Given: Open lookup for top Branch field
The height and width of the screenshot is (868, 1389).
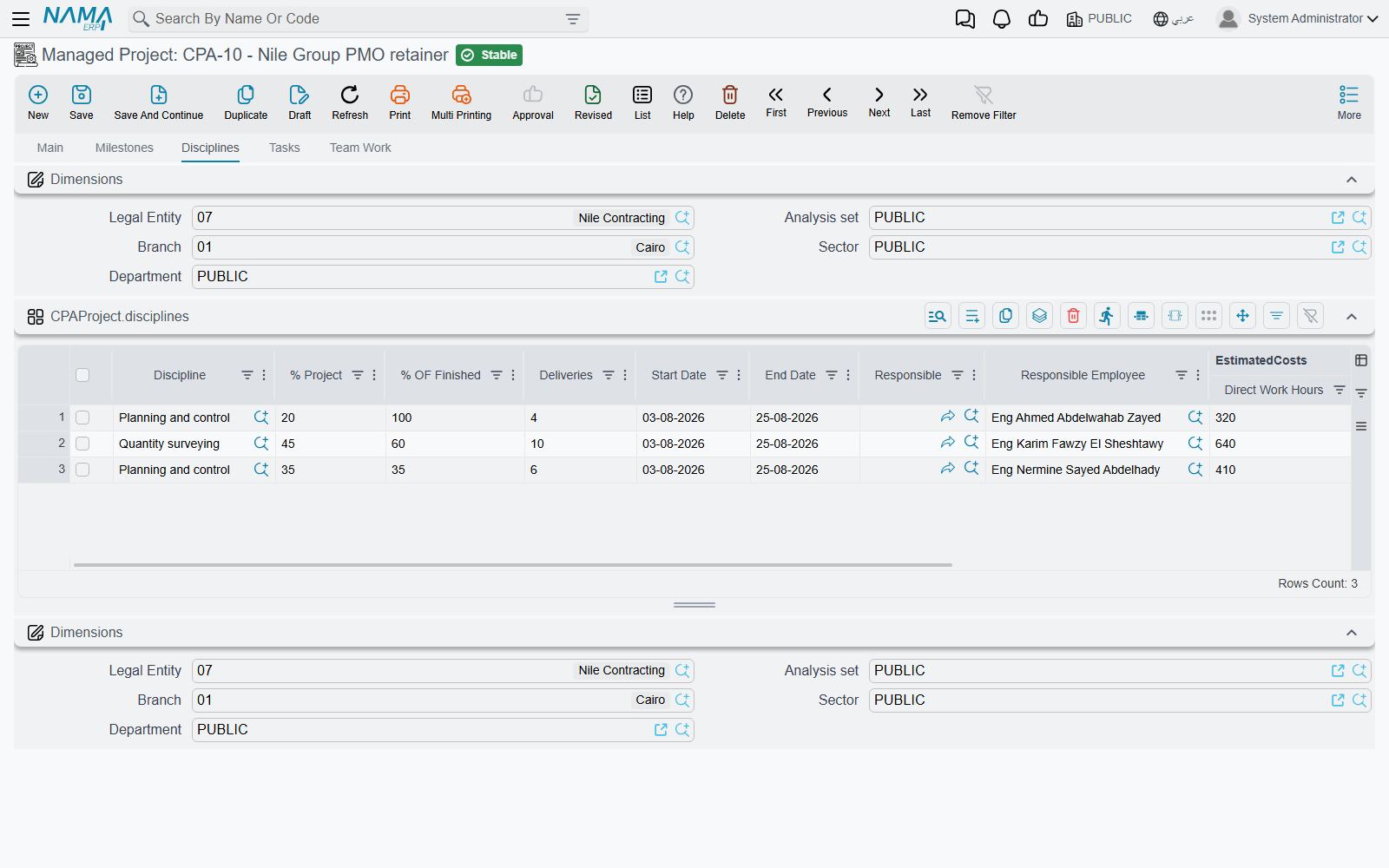Looking at the screenshot, I should point(682,247).
